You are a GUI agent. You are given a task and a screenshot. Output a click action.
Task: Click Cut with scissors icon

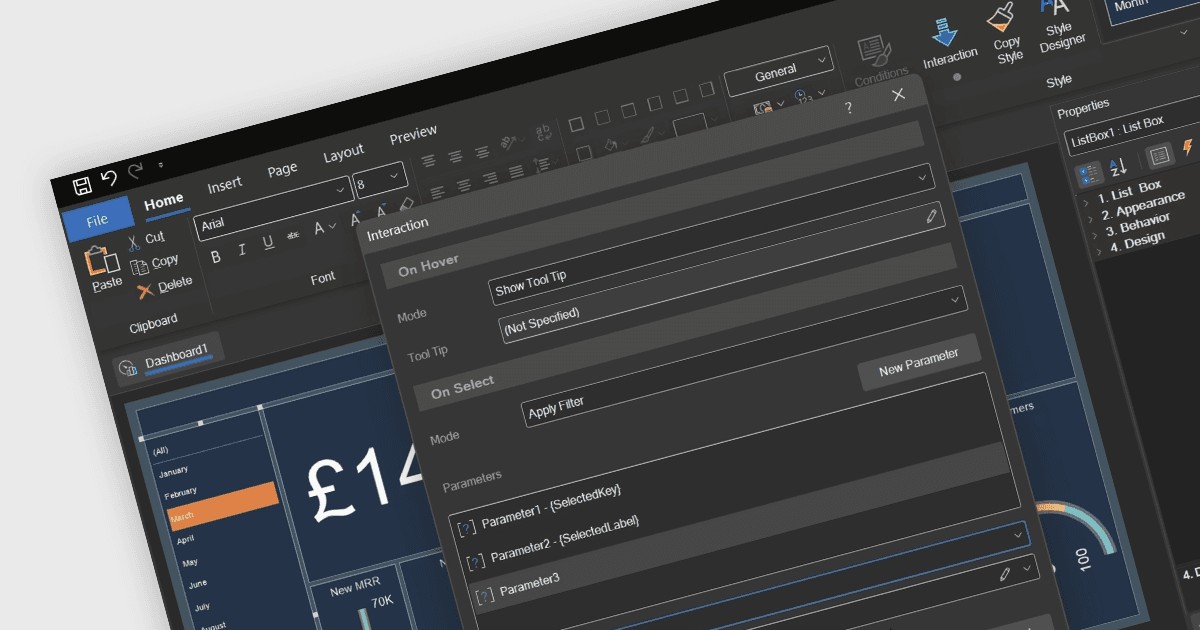coord(147,240)
